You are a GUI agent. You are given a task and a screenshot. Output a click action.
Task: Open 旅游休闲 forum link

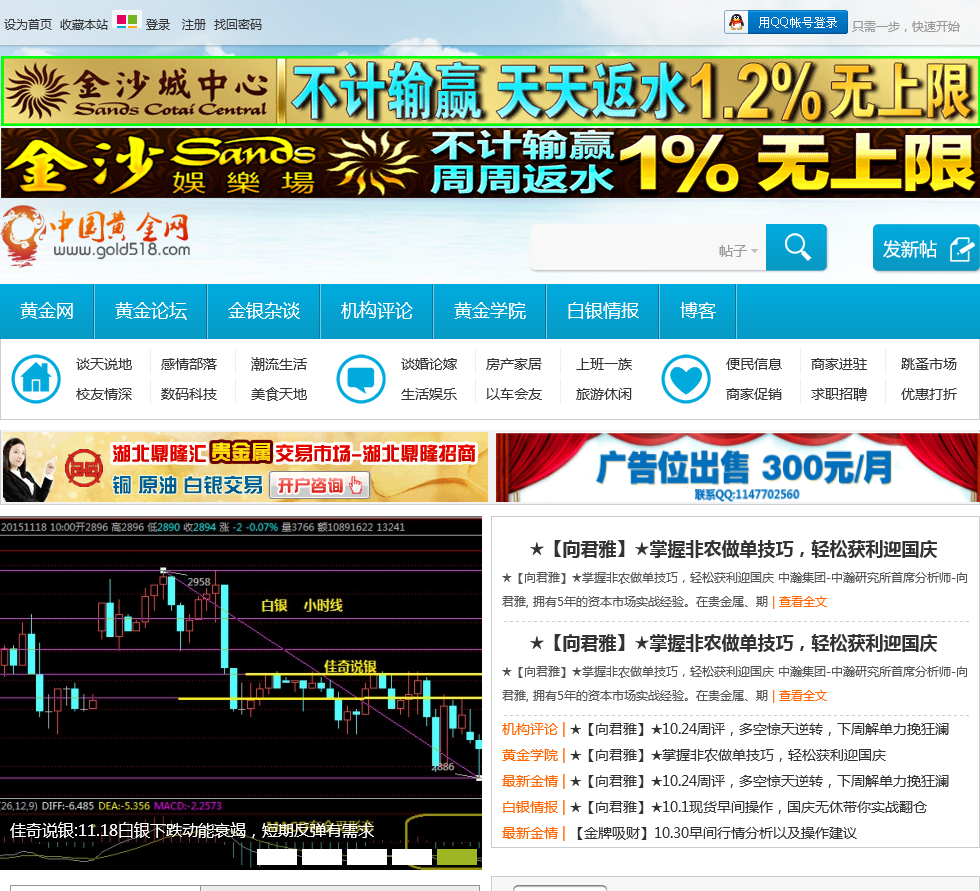coord(604,394)
